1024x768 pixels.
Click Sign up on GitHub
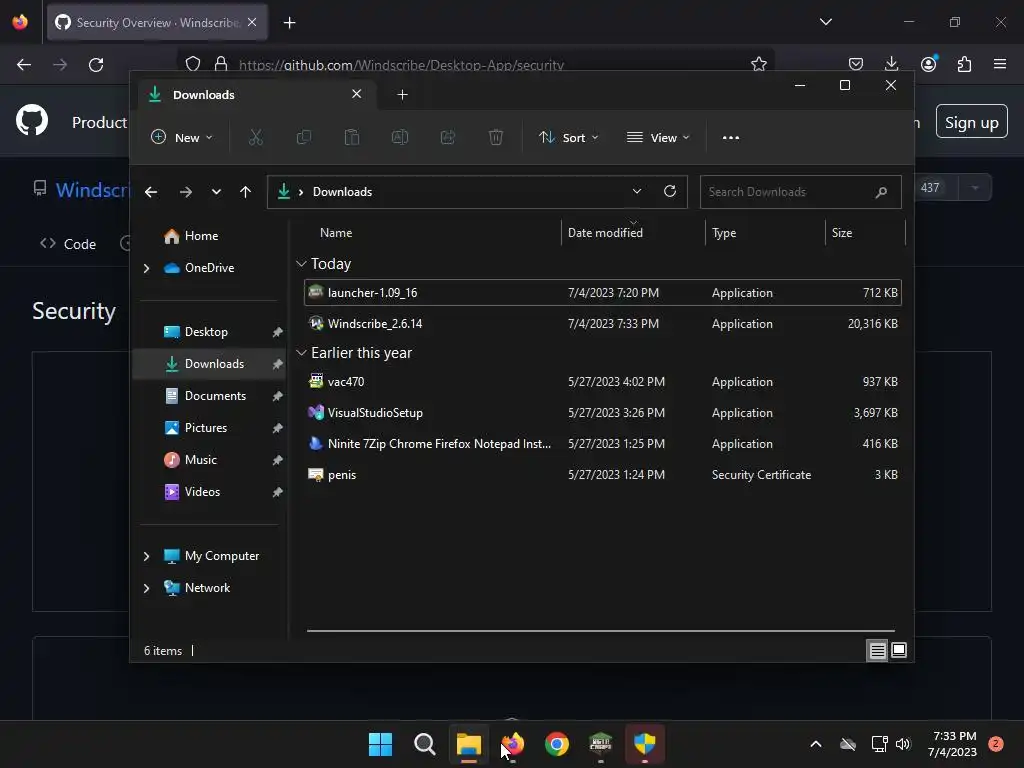click(971, 122)
